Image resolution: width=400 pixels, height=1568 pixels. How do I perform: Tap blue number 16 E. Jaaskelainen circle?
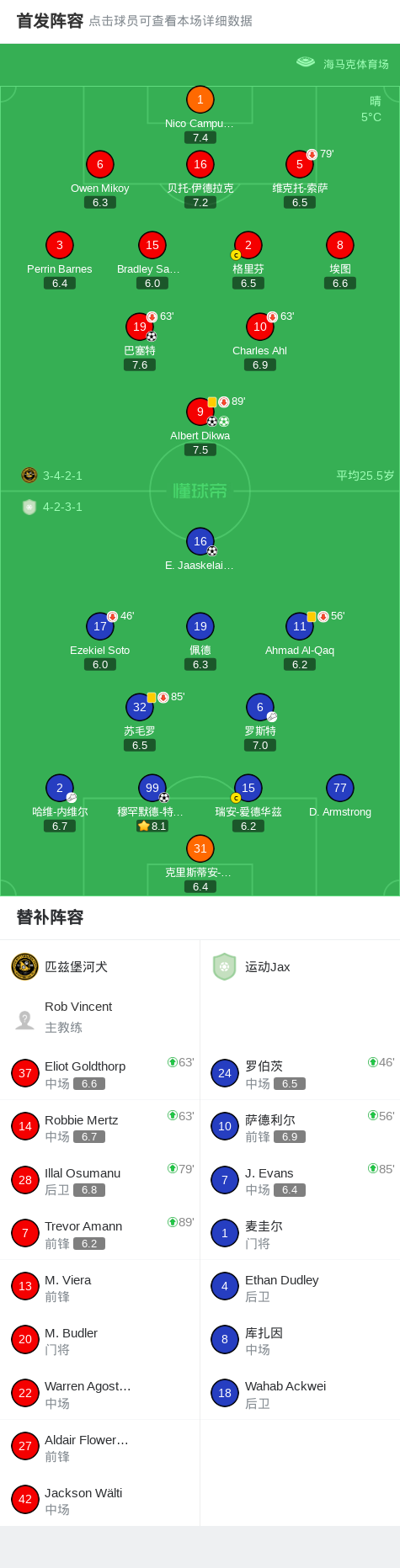(x=200, y=541)
